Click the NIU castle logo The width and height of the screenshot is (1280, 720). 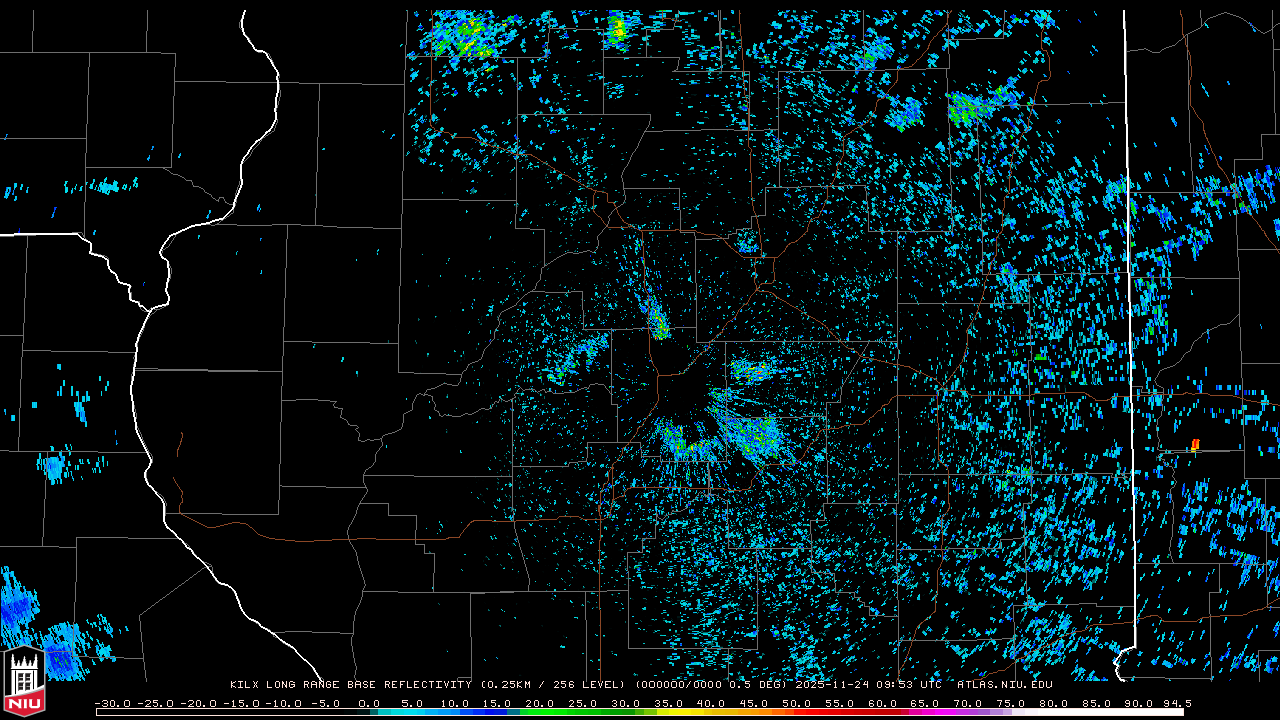[24, 682]
